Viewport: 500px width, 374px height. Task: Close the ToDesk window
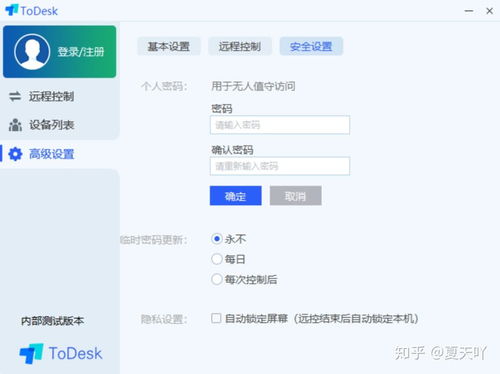coord(489,11)
